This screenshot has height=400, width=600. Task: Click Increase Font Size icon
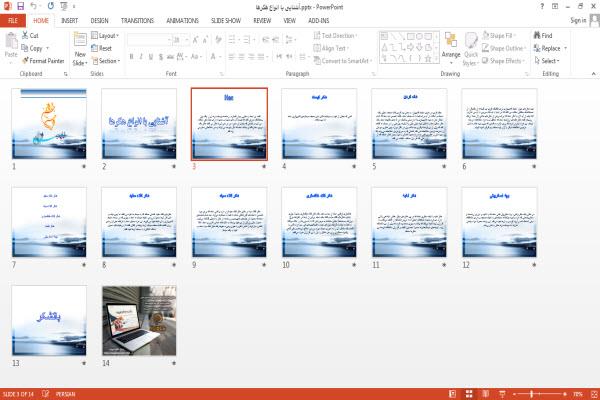coord(196,39)
